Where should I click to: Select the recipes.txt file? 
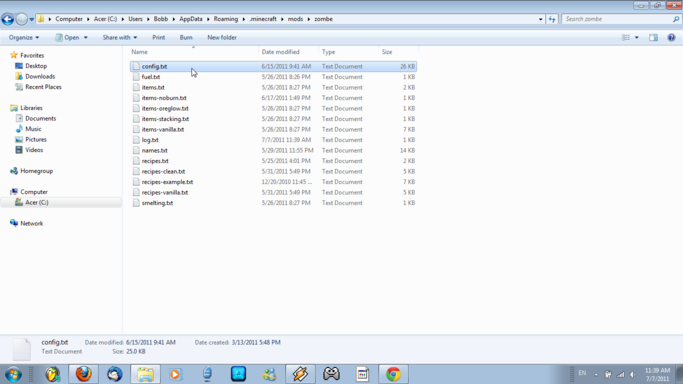(x=274, y=161)
